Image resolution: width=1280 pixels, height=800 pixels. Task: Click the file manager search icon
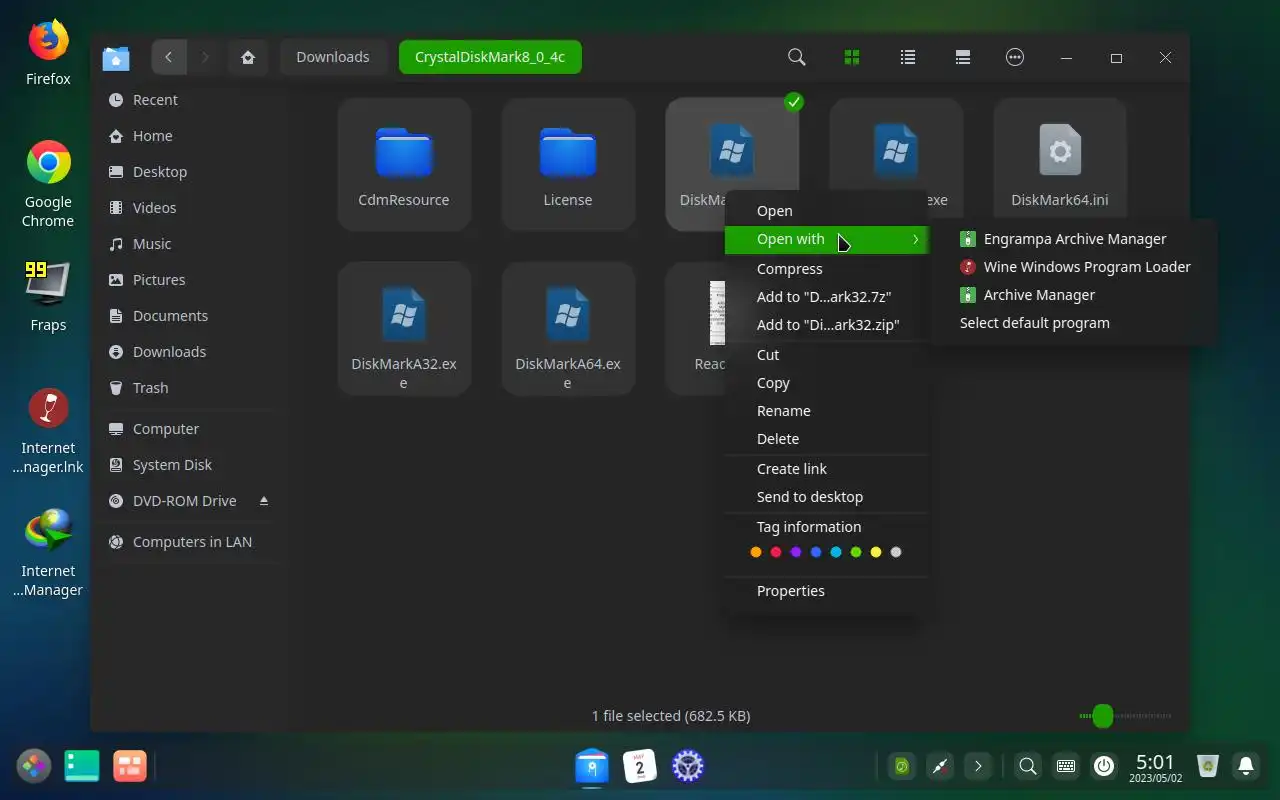797,57
